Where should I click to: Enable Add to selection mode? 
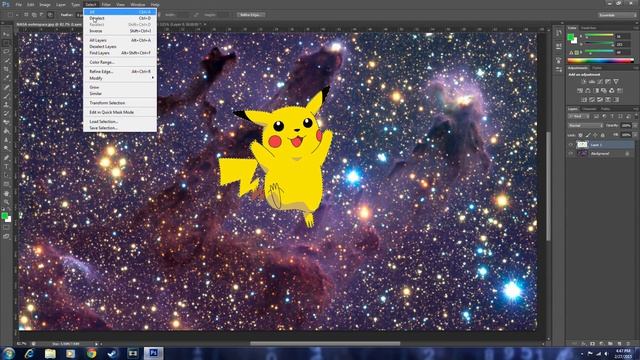click(34, 15)
